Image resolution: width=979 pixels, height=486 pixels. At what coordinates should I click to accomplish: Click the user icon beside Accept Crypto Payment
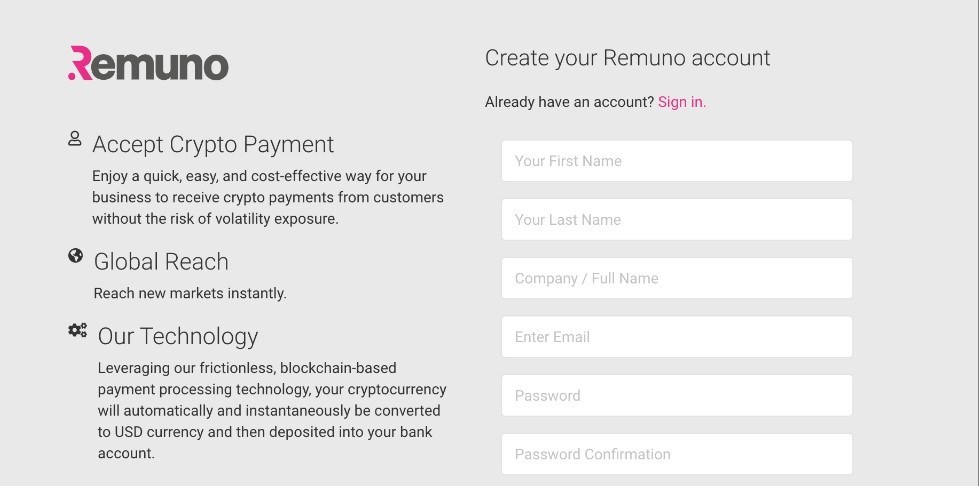74,139
